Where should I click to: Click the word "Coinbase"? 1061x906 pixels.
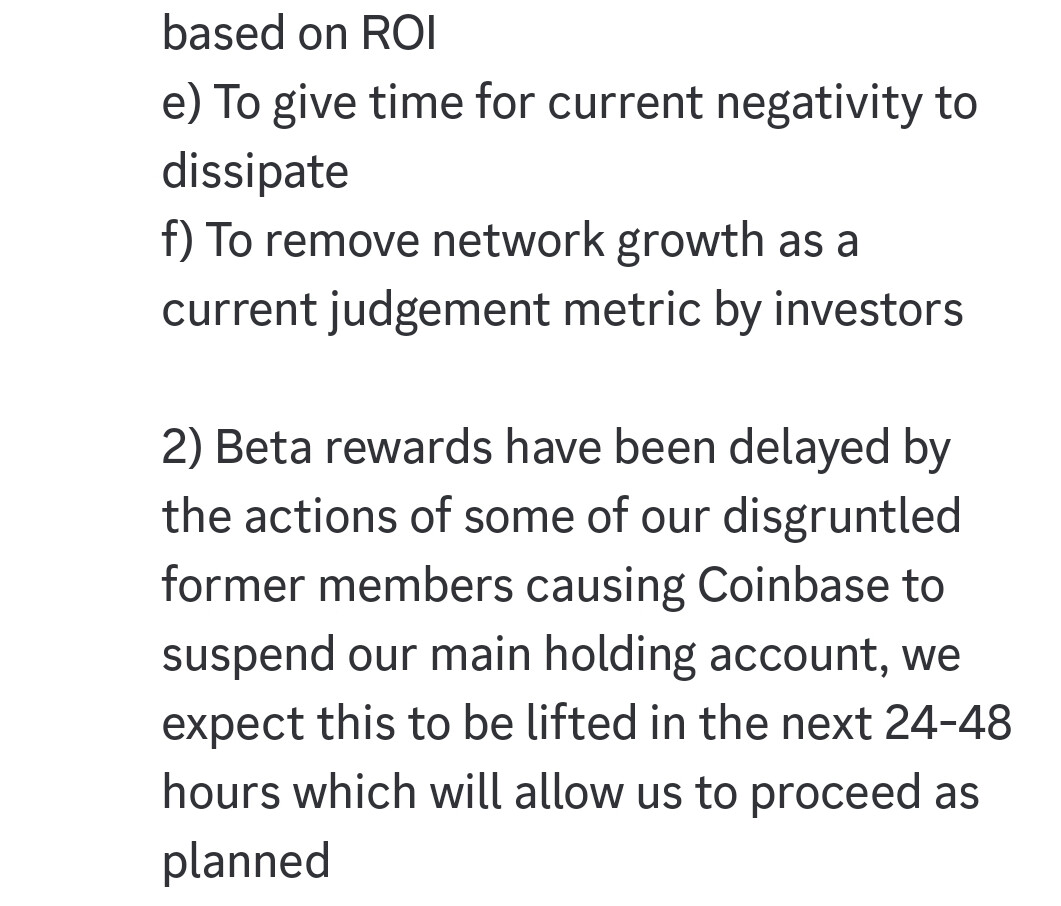[x=793, y=585]
